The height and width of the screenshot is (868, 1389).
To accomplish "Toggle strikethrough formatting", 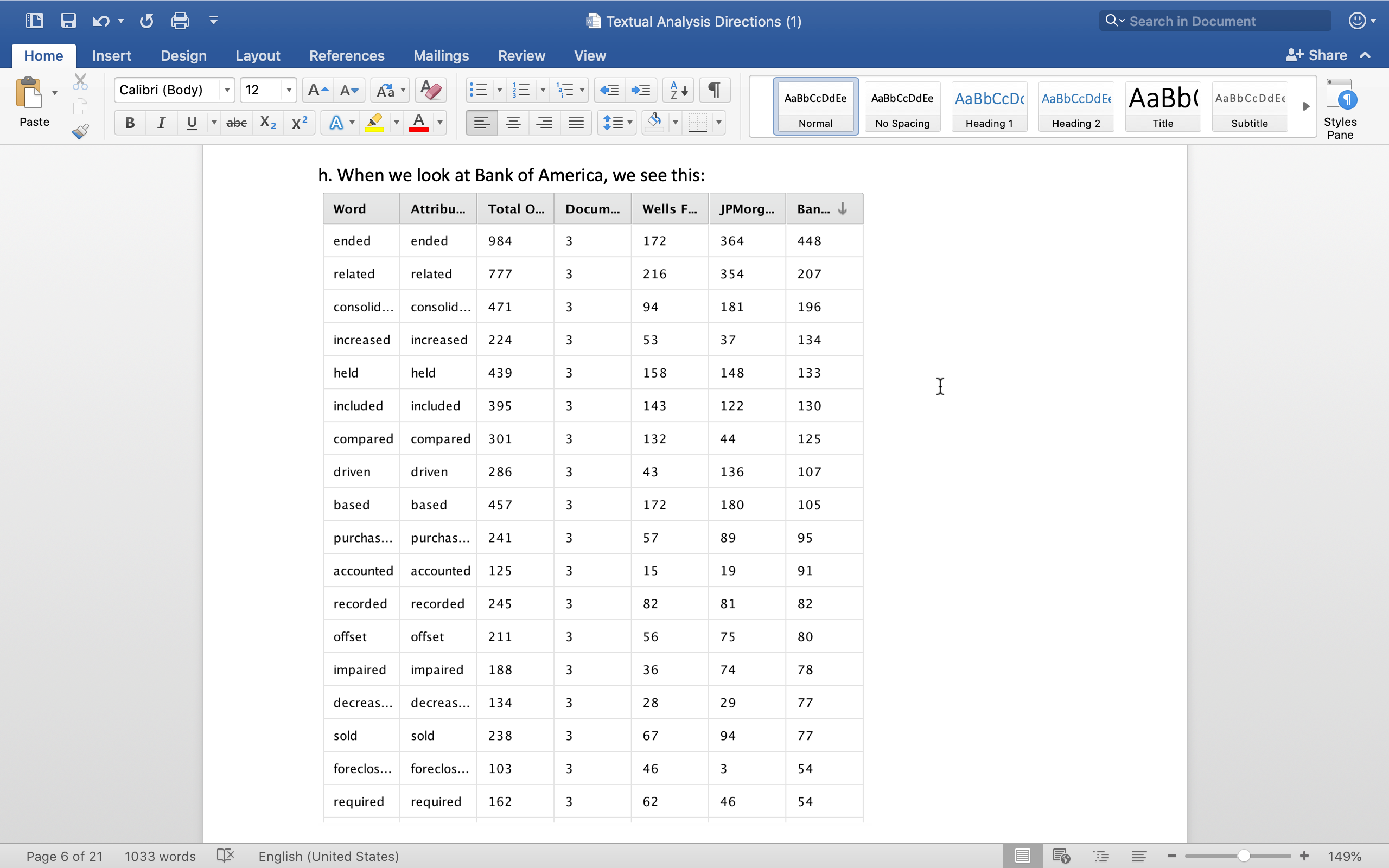I will pos(236,122).
